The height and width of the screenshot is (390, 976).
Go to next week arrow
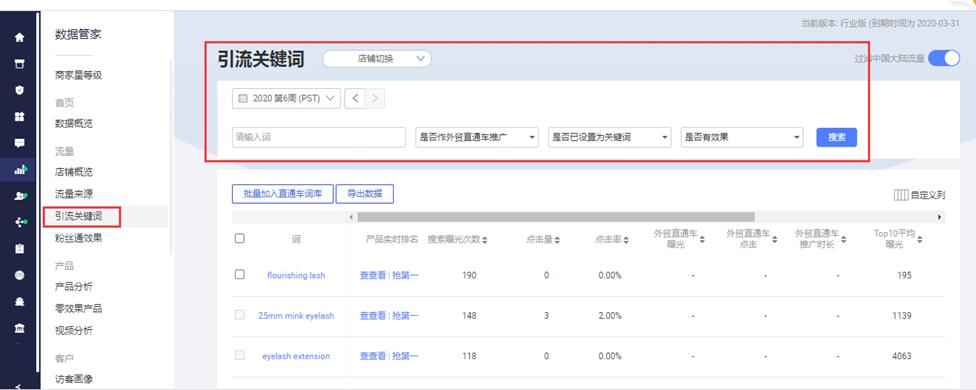(x=375, y=98)
